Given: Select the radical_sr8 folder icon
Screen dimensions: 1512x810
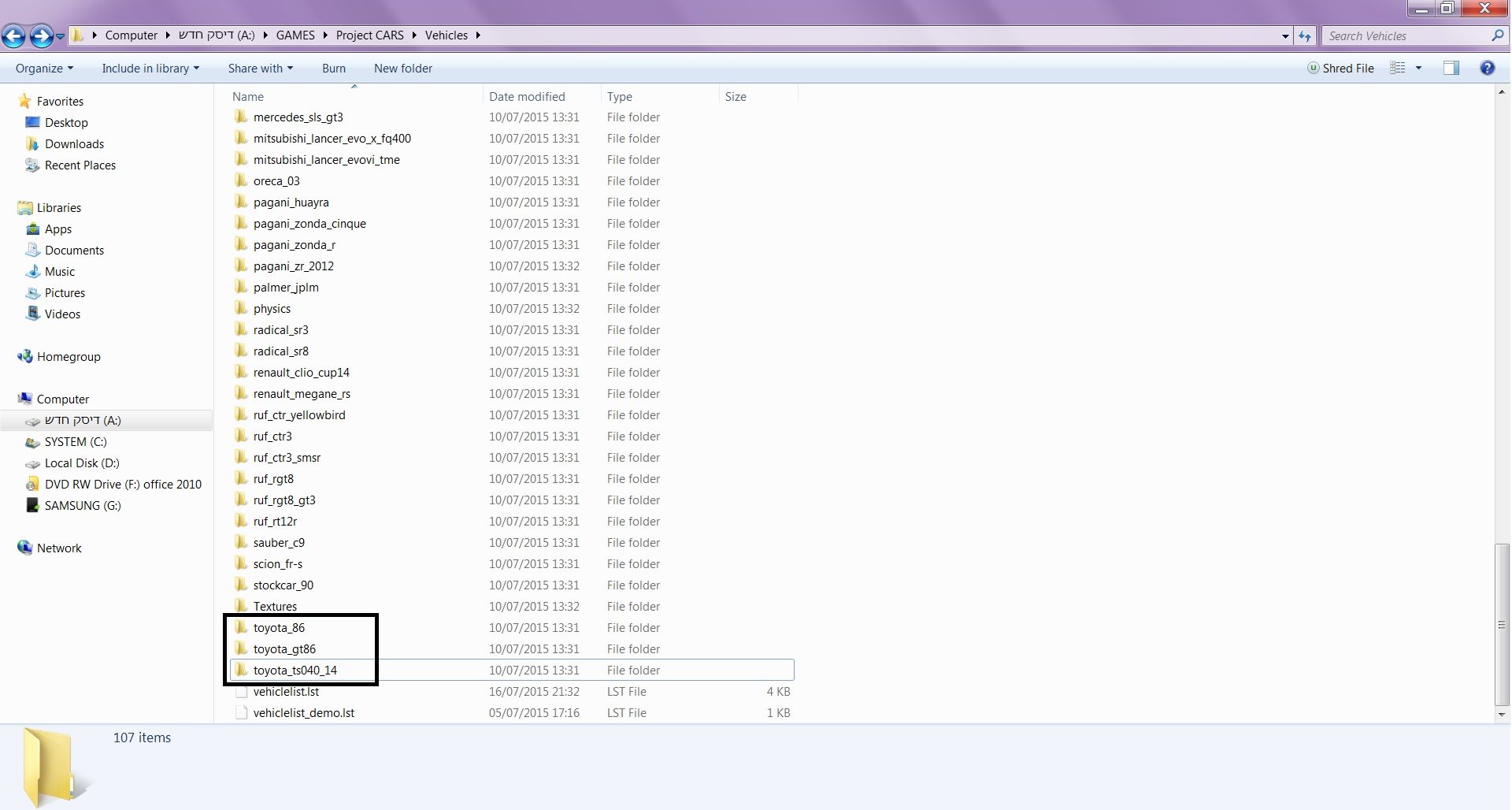Looking at the screenshot, I should (241, 351).
